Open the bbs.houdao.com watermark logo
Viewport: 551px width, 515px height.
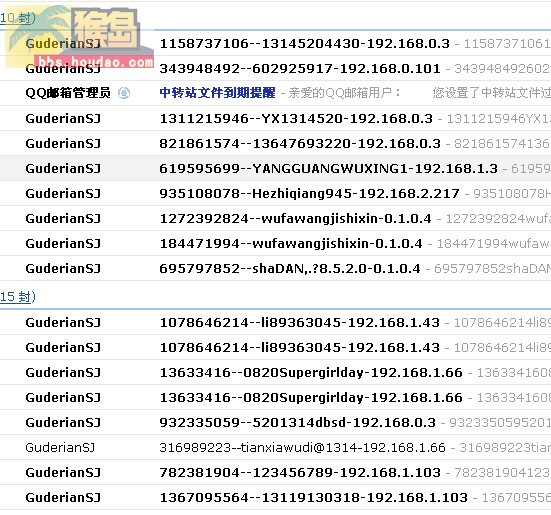pyautogui.click(x=79, y=37)
